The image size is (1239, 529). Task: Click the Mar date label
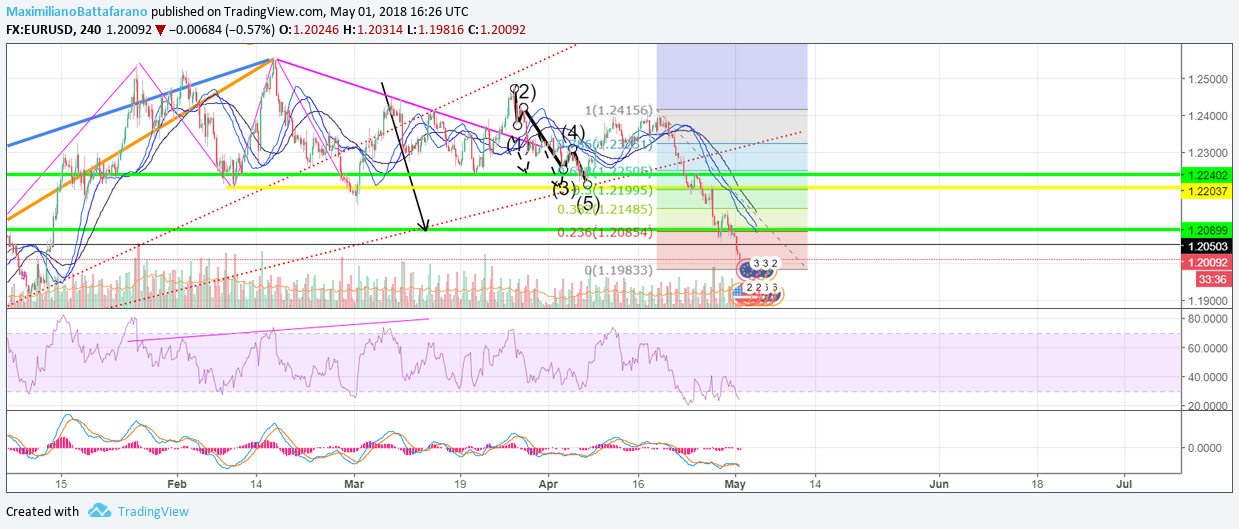point(355,482)
